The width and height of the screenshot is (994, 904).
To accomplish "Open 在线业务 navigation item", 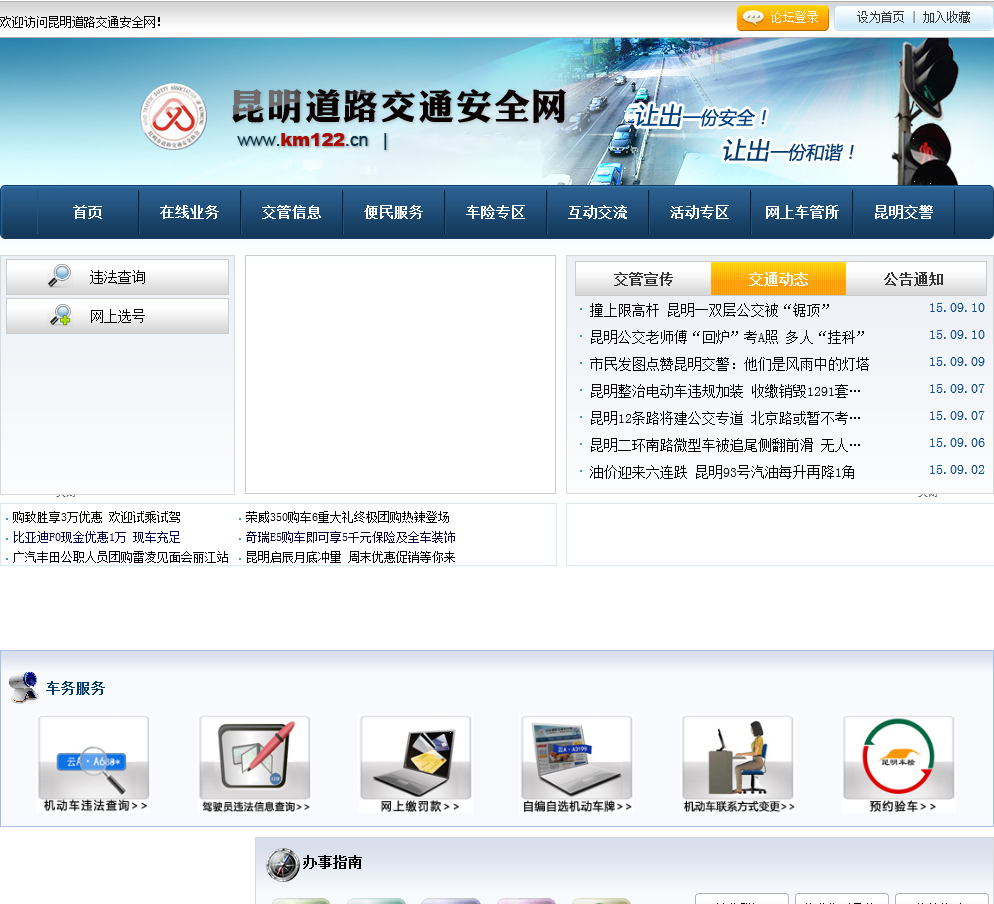I will click(x=189, y=212).
